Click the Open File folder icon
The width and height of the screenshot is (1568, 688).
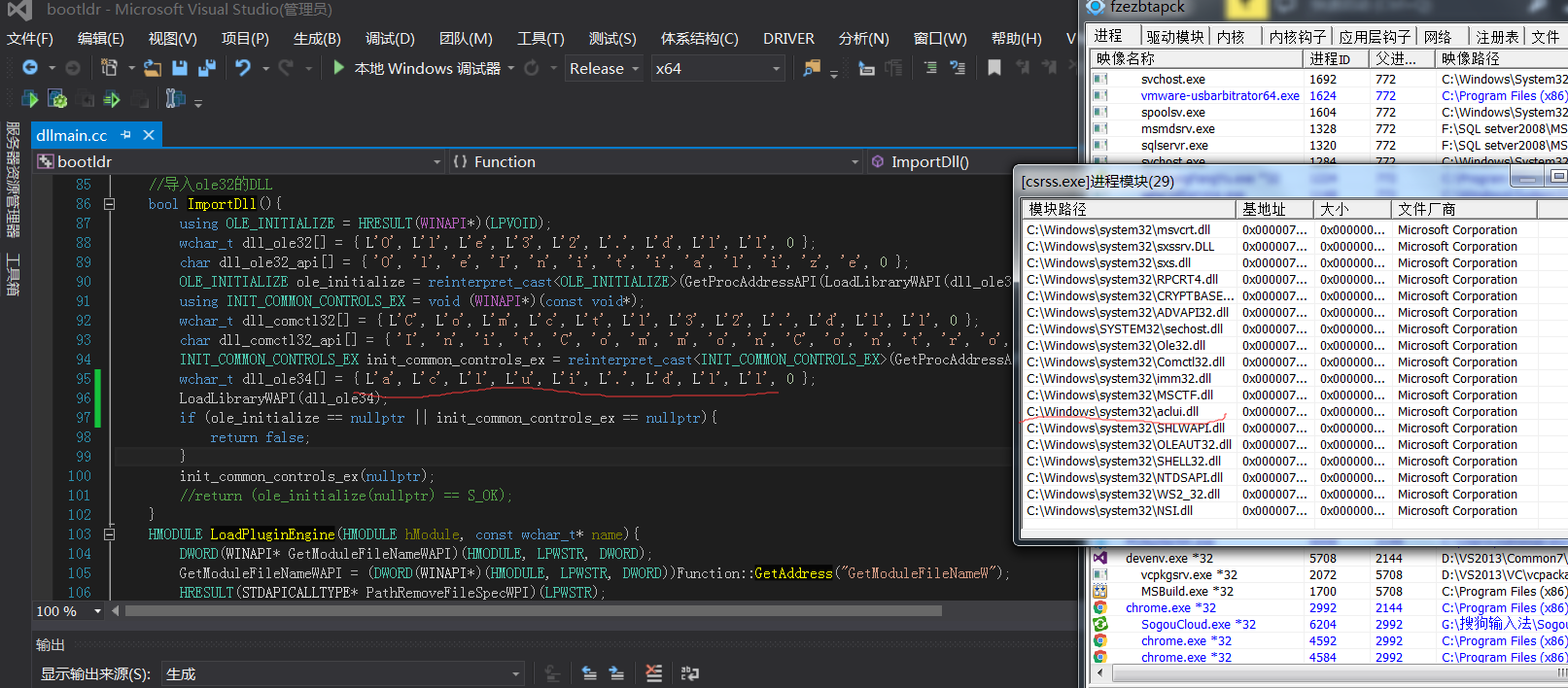(153, 68)
